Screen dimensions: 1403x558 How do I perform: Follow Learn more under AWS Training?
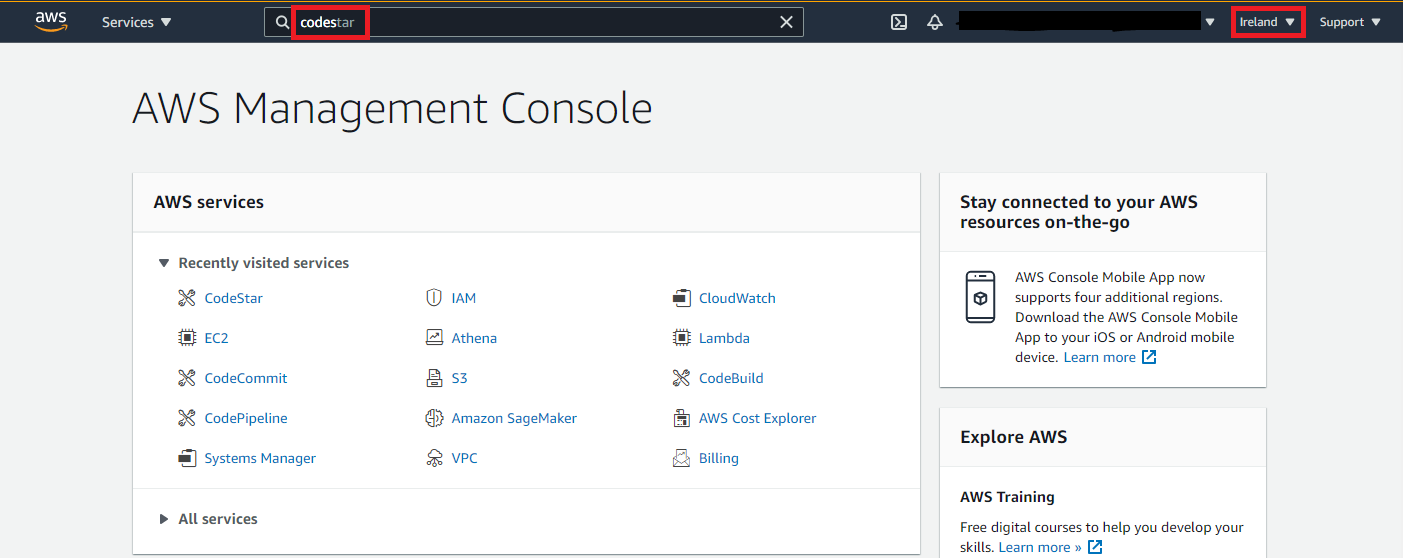pyautogui.click(x=1040, y=547)
